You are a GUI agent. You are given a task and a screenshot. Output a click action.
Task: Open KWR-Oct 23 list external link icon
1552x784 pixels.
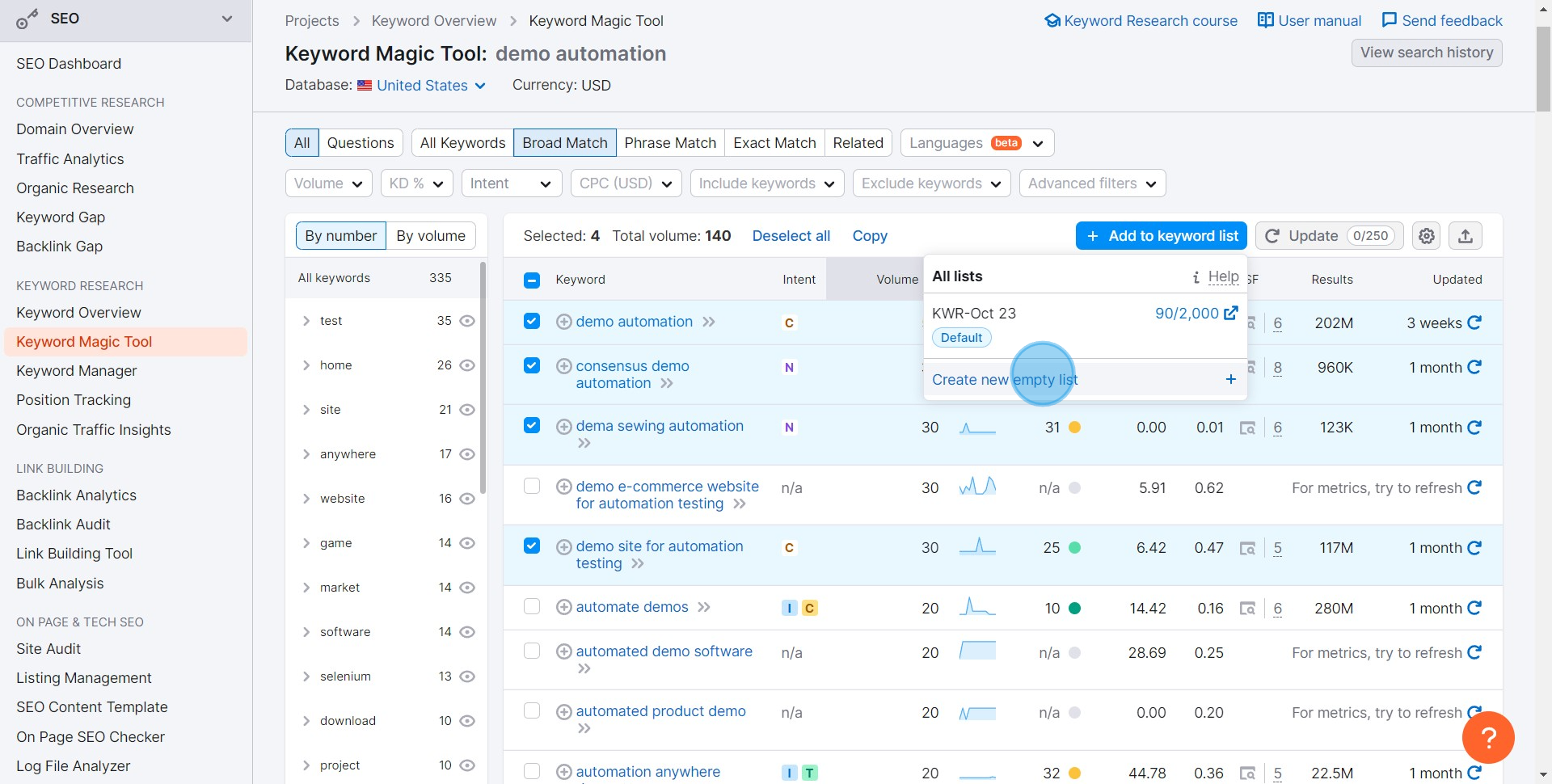coord(1231,313)
